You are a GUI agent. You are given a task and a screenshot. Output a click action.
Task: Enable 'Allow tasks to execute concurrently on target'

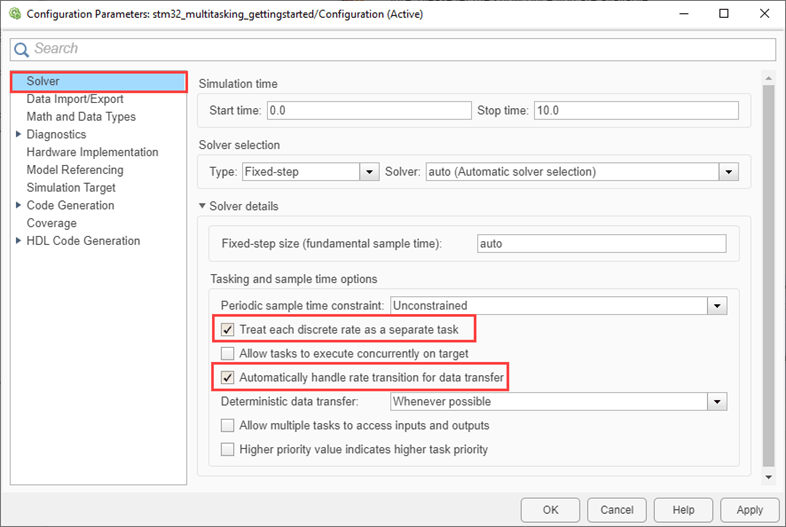[228, 353]
